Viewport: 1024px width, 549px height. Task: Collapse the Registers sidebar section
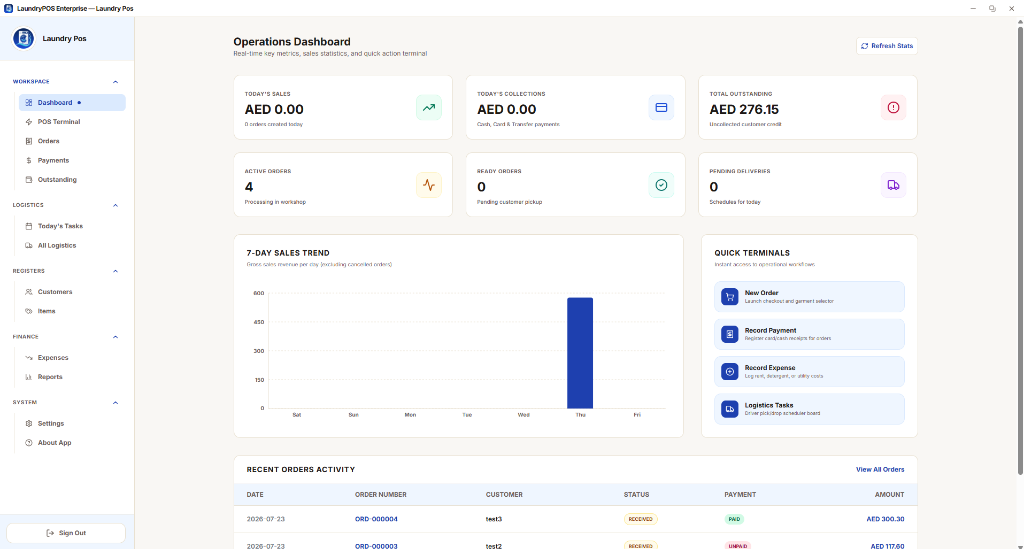click(116, 272)
